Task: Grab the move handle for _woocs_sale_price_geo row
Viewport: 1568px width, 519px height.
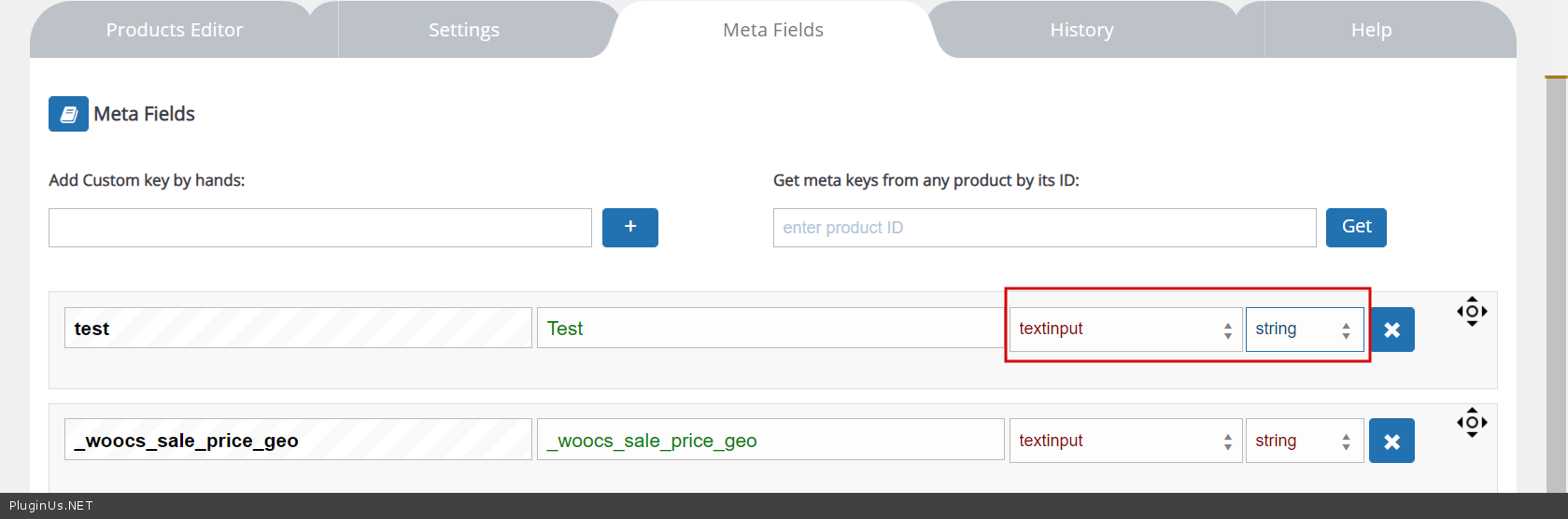Action: 1472,422
